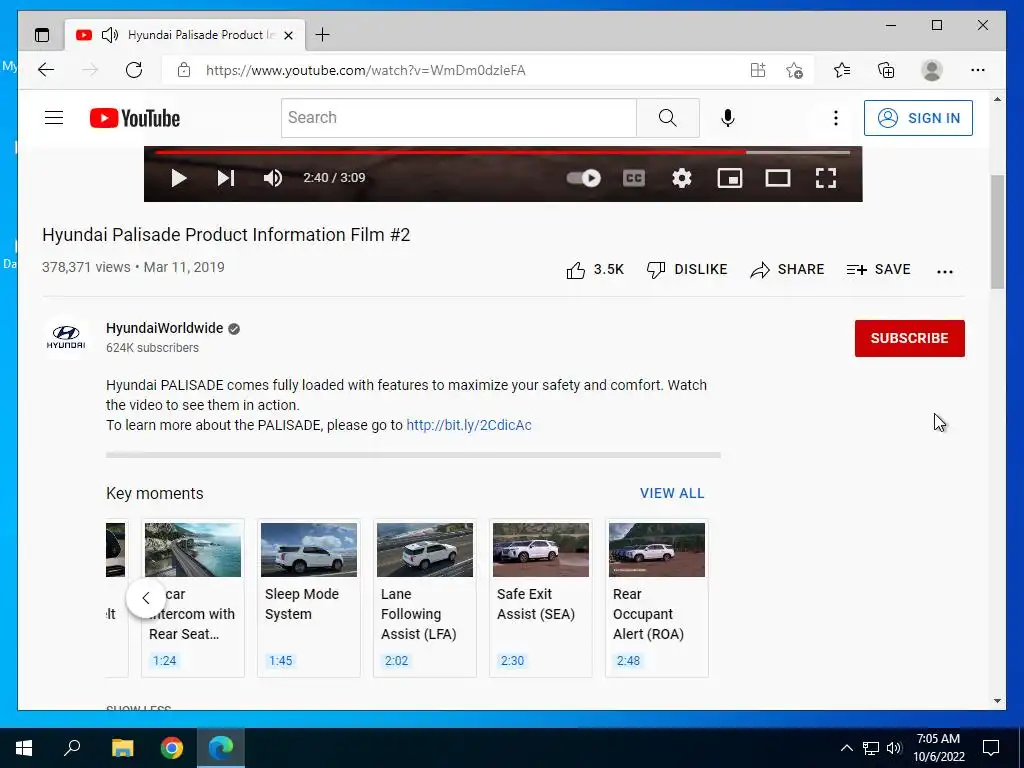Open Windows taskbar search
This screenshot has height=768, width=1024.
[x=72, y=748]
